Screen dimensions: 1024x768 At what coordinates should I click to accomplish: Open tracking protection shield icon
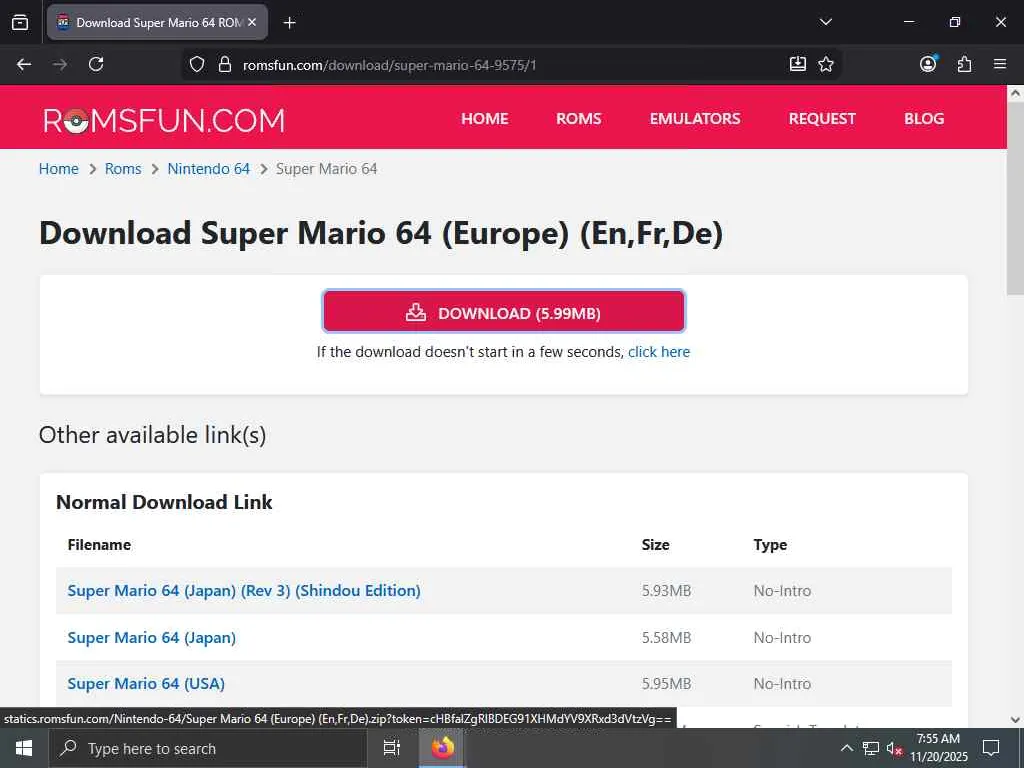click(x=197, y=64)
